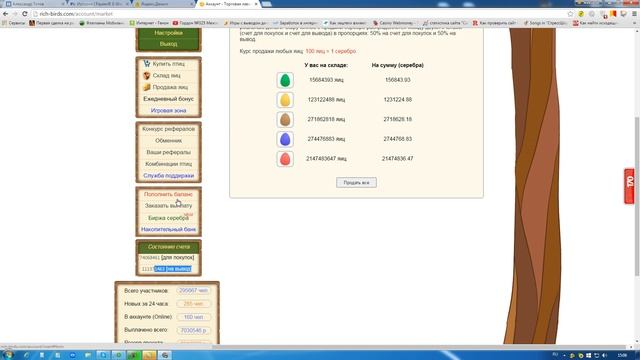Click the Новых за 24 часа value
Image resolution: width=640 pixels, height=360 pixels.
tap(193, 304)
